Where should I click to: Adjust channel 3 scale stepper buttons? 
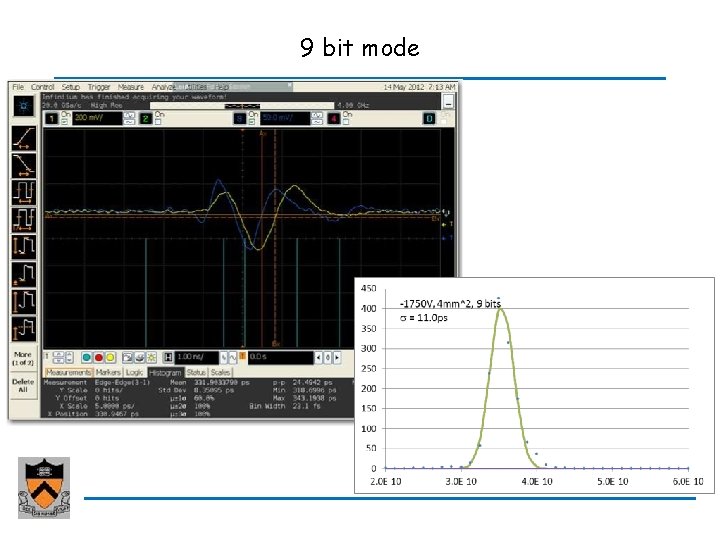[x=317, y=118]
